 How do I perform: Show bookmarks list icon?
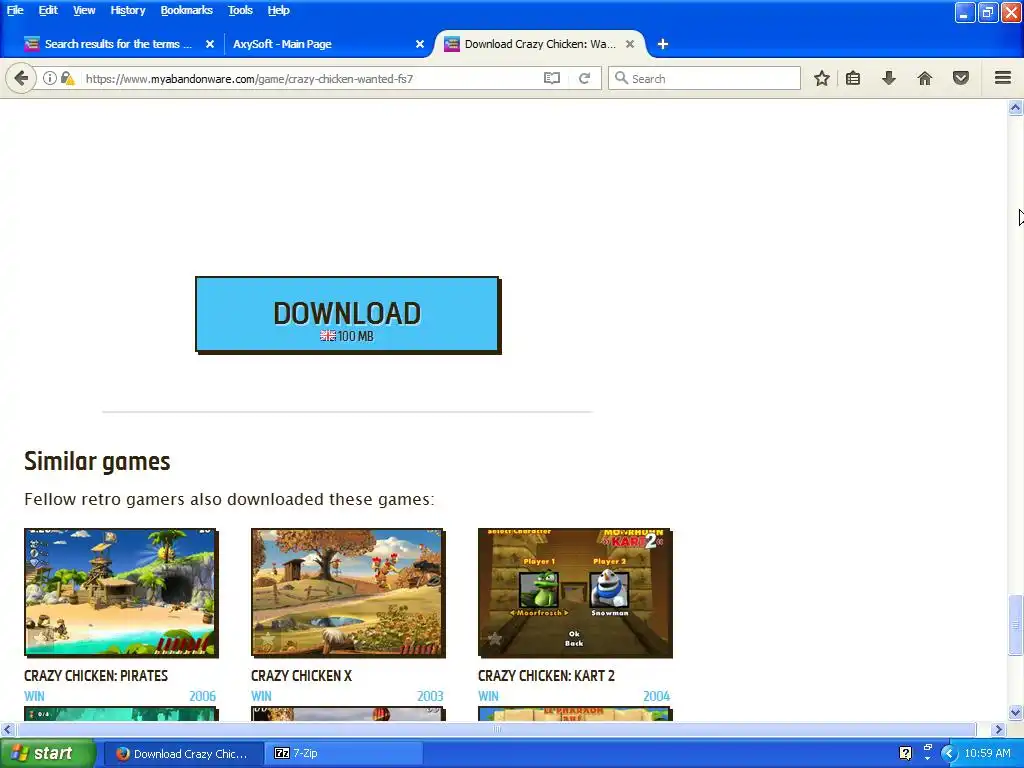(x=853, y=78)
